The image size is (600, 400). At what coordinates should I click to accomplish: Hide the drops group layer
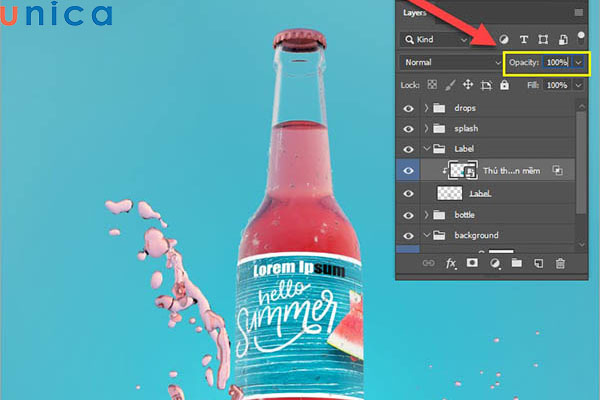coord(408,109)
